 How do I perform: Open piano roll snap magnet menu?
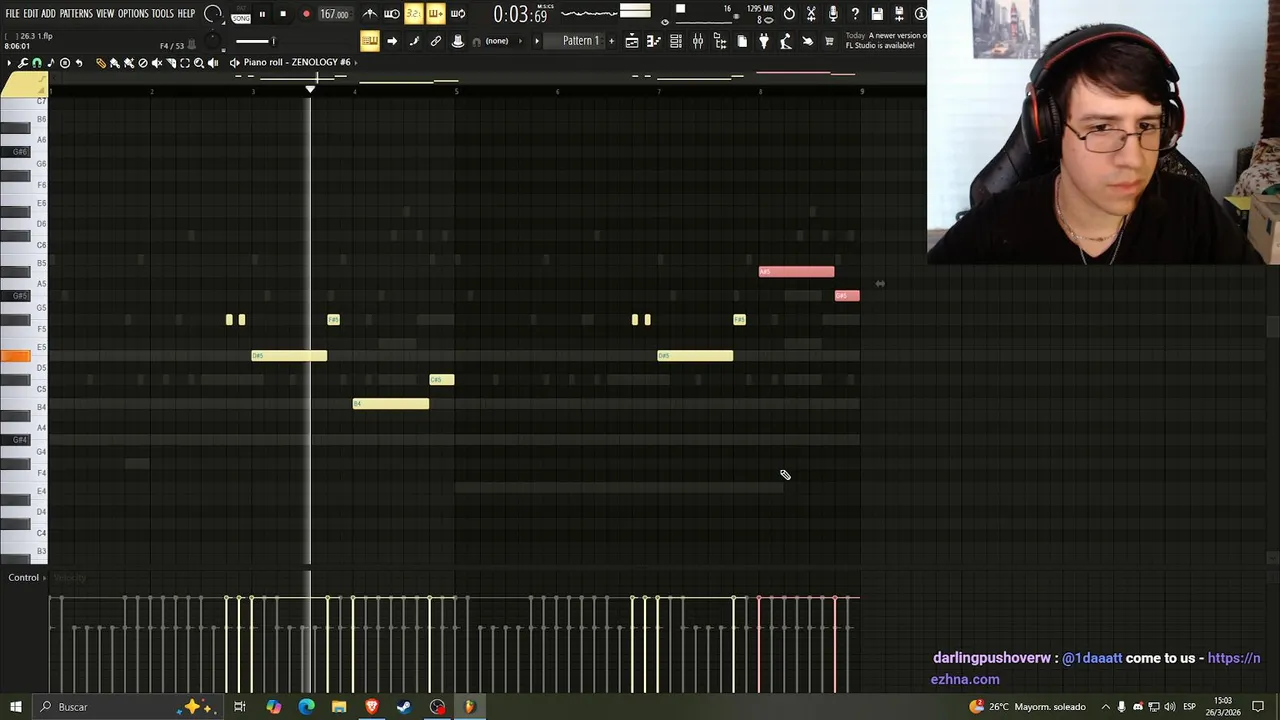coord(37,63)
